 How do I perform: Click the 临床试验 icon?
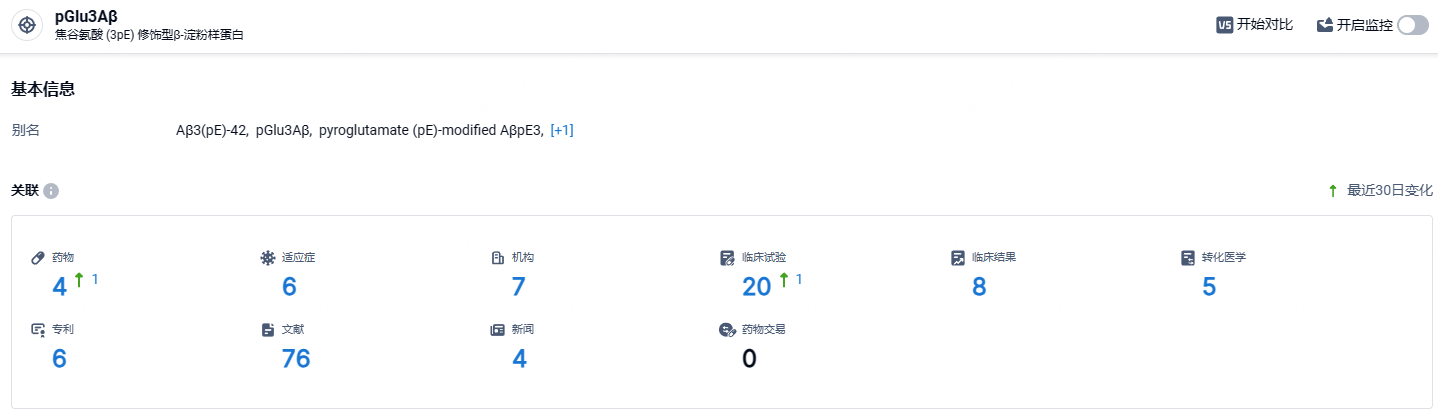point(728,258)
